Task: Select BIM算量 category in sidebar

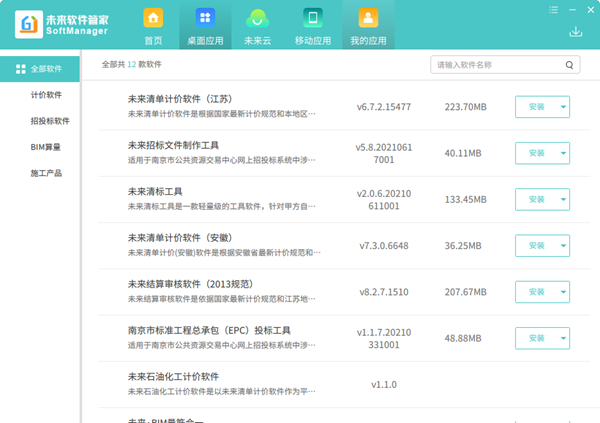Action: pos(46,147)
